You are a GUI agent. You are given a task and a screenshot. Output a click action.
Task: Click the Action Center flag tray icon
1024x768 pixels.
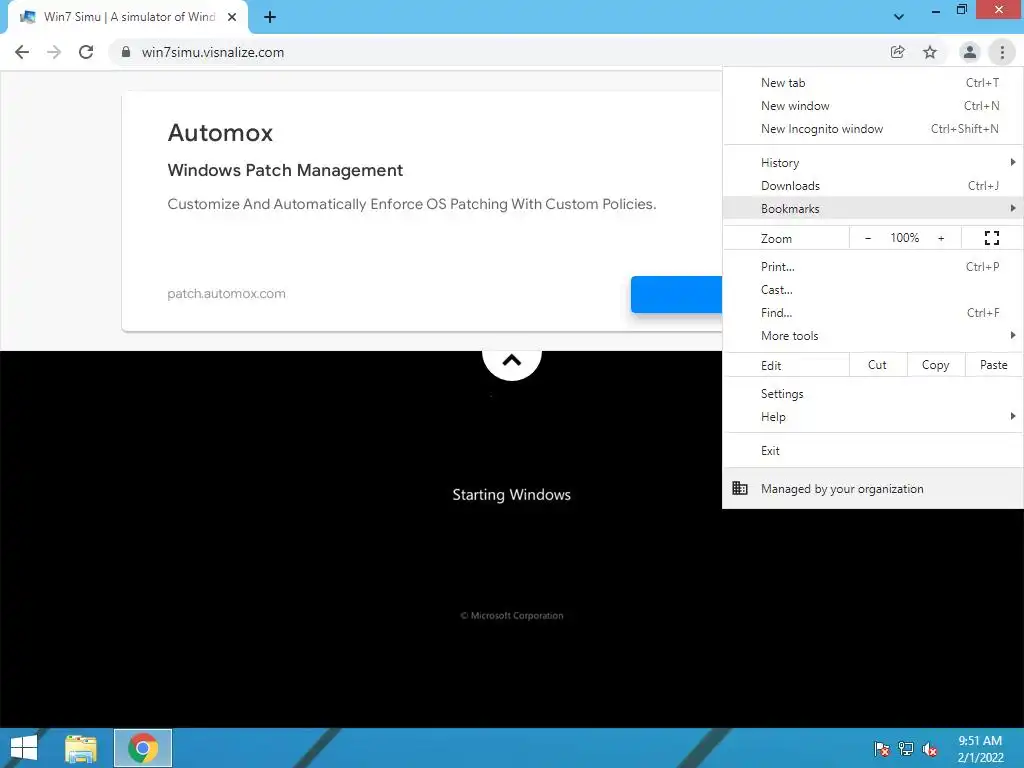coord(882,748)
